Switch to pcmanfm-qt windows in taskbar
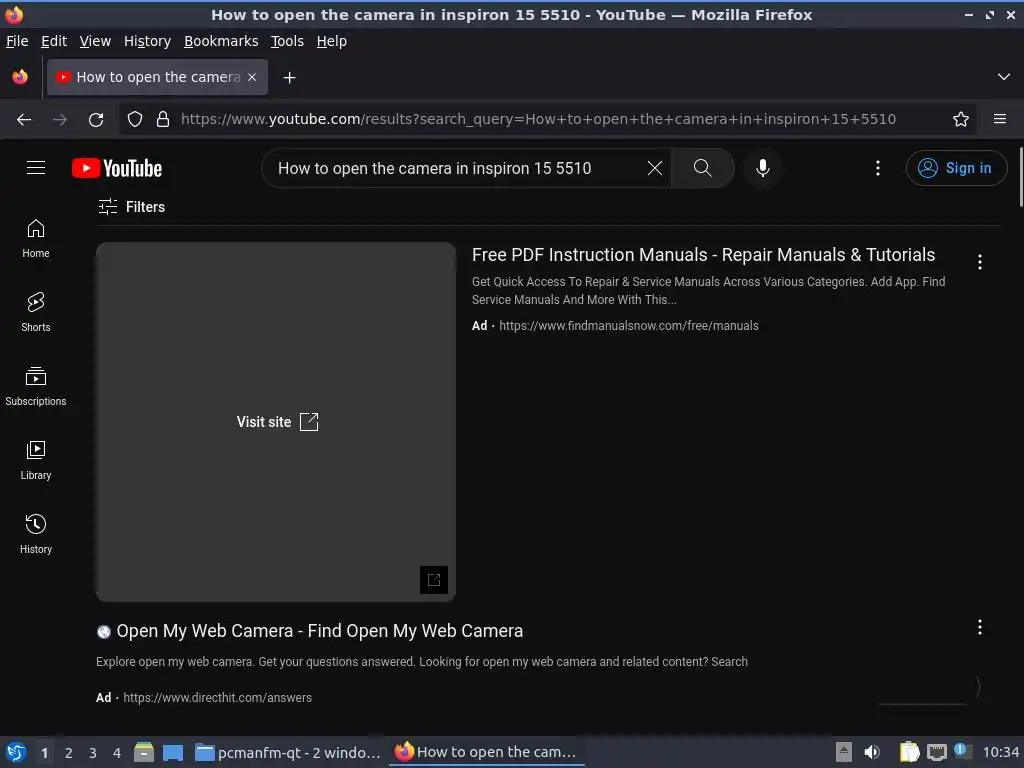The image size is (1024, 768). (288, 752)
